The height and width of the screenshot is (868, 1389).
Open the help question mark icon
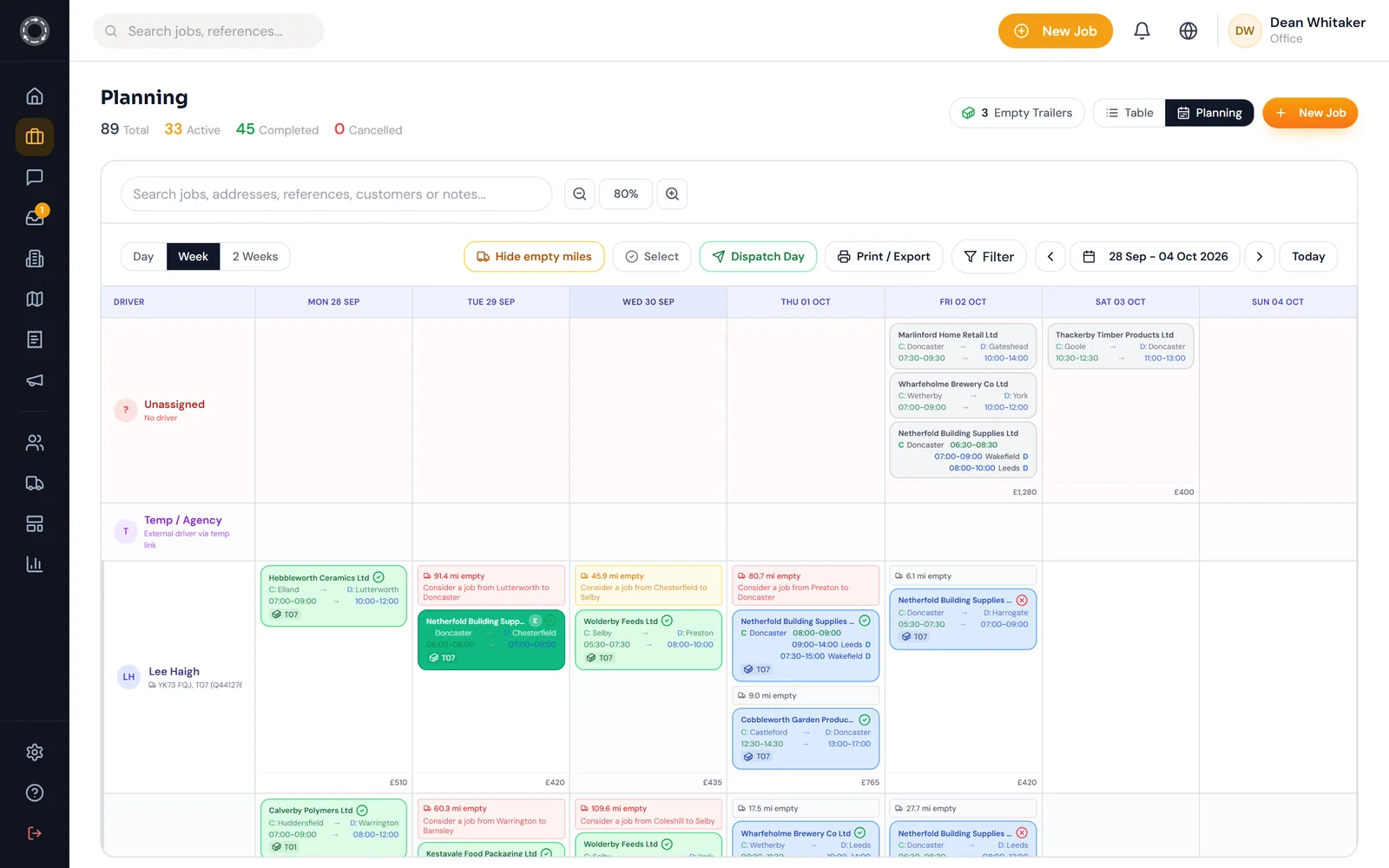pyautogui.click(x=35, y=792)
